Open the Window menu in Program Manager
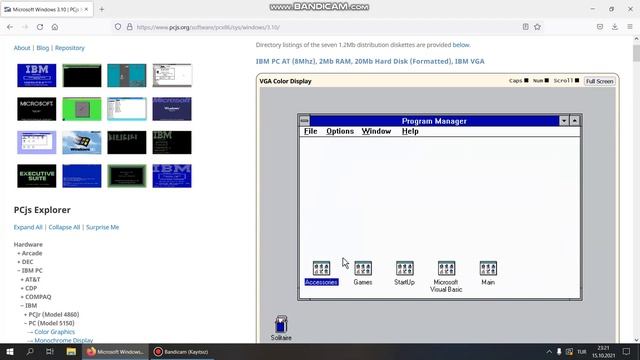This screenshot has height=360, width=640. [x=376, y=131]
